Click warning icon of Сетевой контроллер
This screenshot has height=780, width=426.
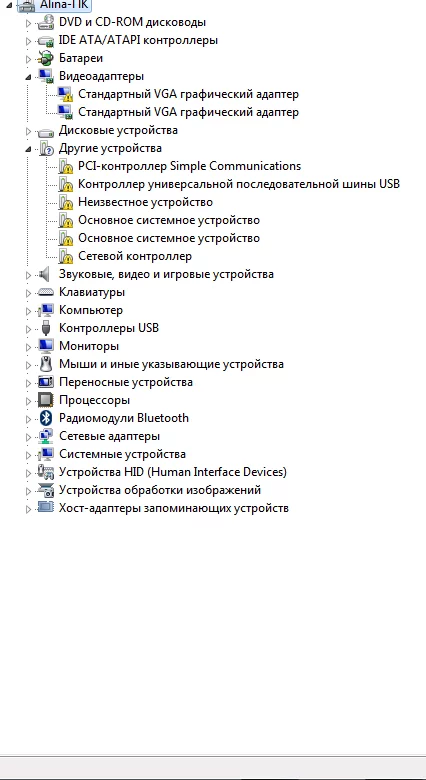coord(66,257)
